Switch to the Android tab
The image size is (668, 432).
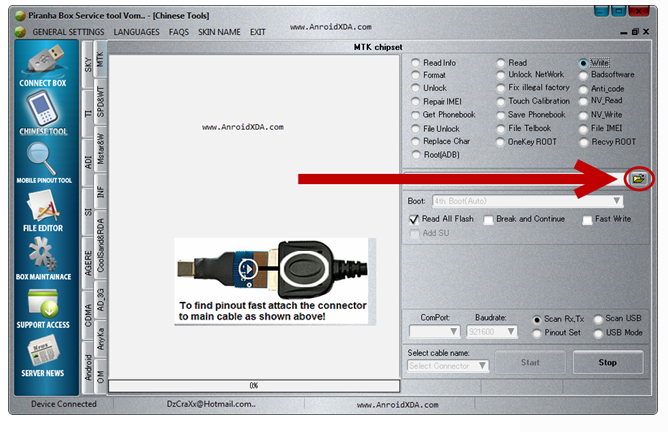point(88,367)
